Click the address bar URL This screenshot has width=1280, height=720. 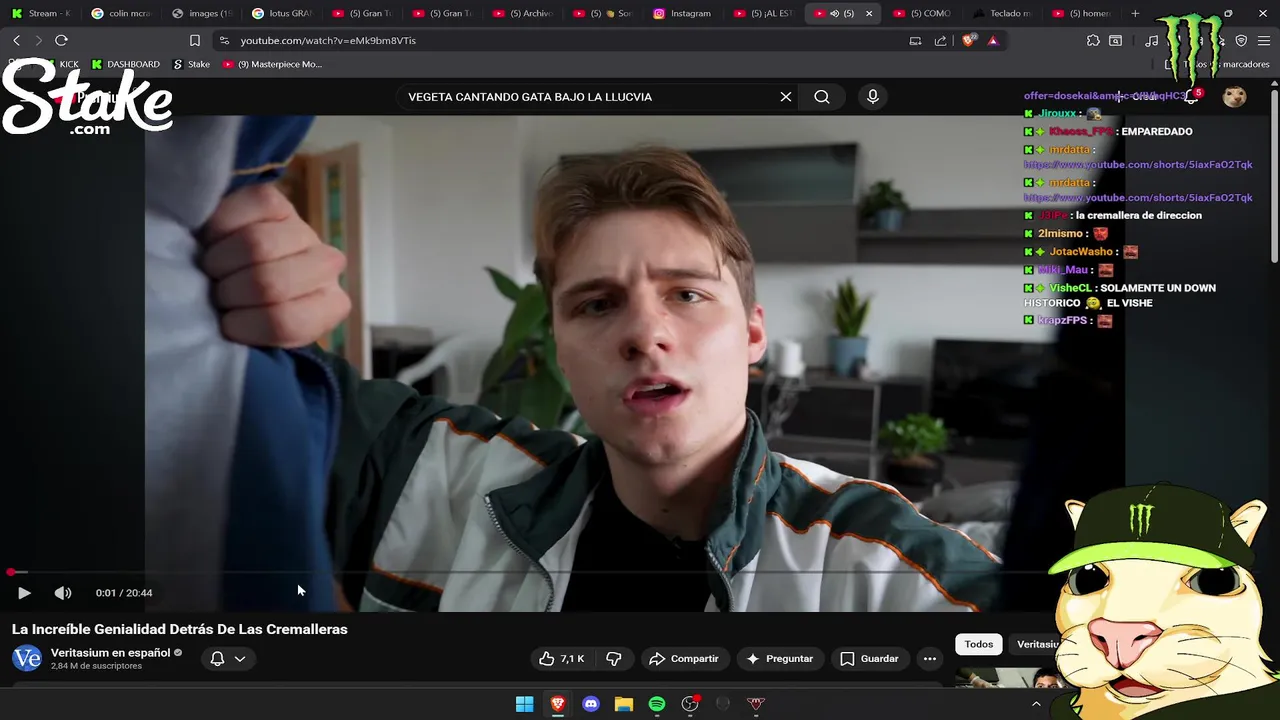[x=328, y=41]
